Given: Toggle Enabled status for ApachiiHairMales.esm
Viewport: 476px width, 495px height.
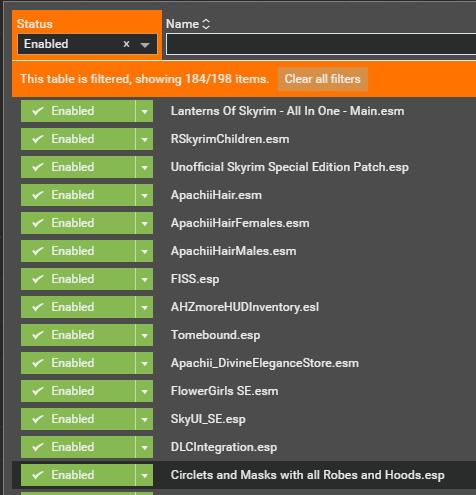Looking at the screenshot, I should tap(78, 251).
